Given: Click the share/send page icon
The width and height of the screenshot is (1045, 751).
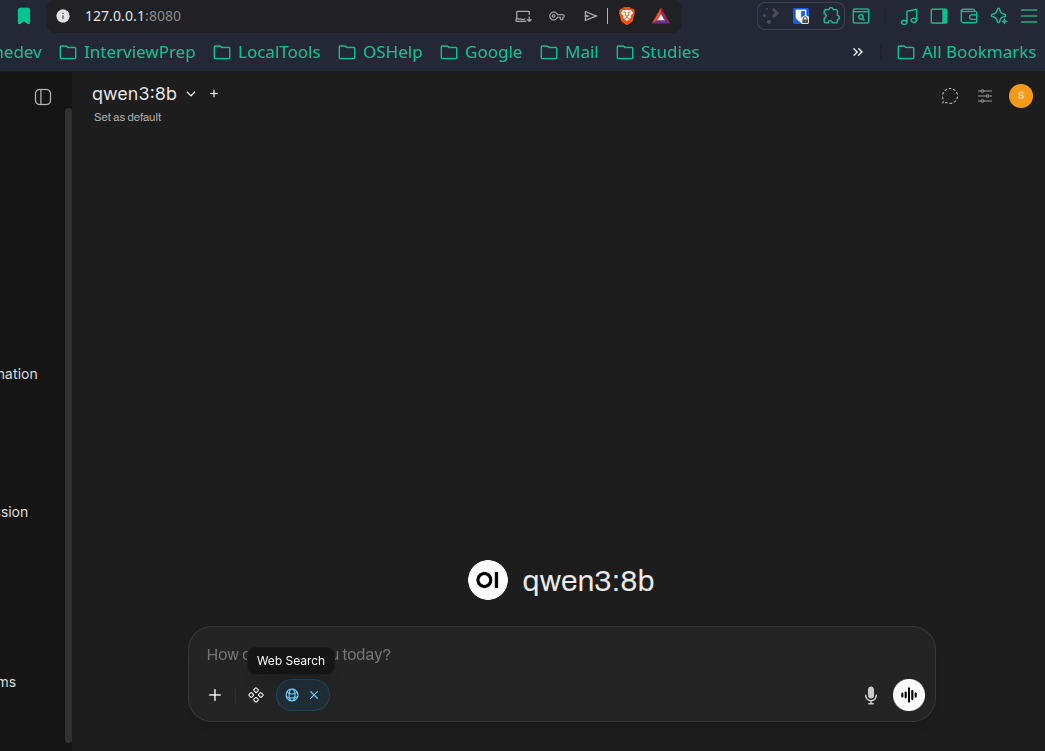Looking at the screenshot, I should (x=590, y=16).
